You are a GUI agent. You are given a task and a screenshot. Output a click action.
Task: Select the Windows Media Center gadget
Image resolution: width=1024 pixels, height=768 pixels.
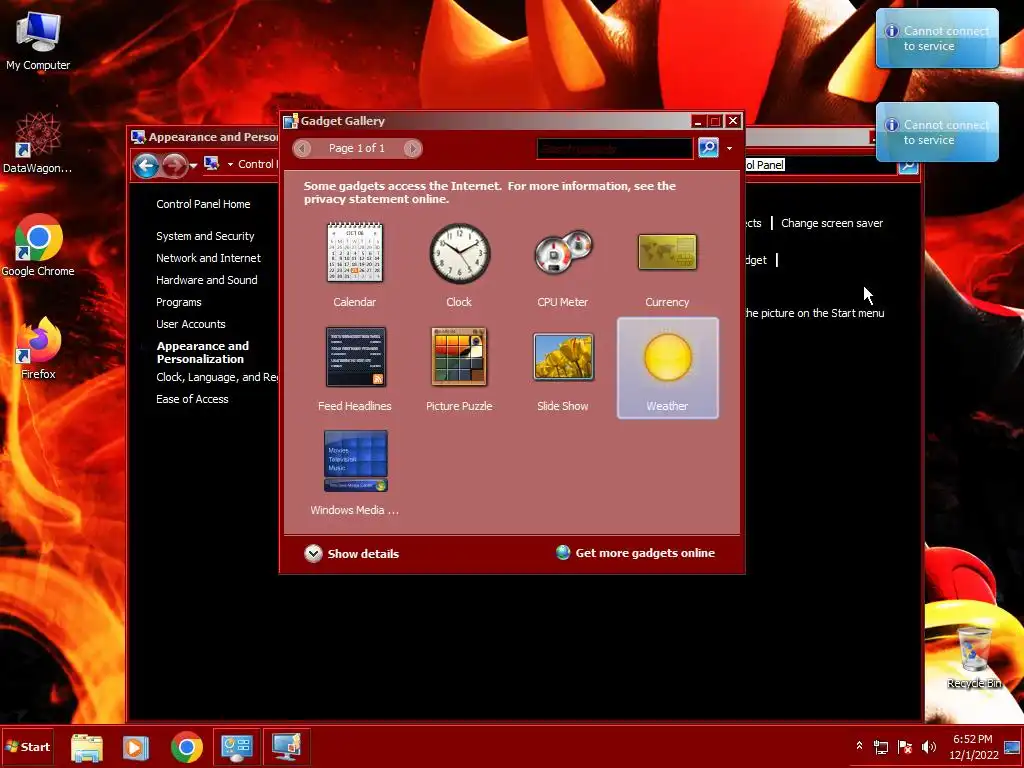pos(355,472)
